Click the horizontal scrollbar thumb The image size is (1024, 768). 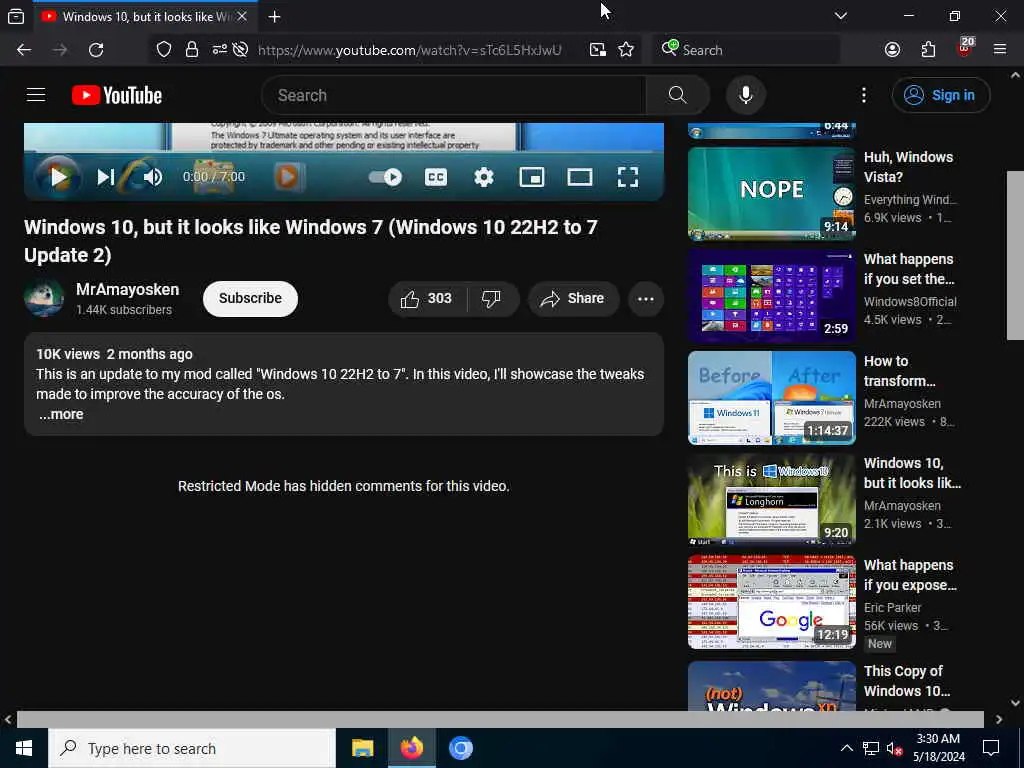[500, 719]
